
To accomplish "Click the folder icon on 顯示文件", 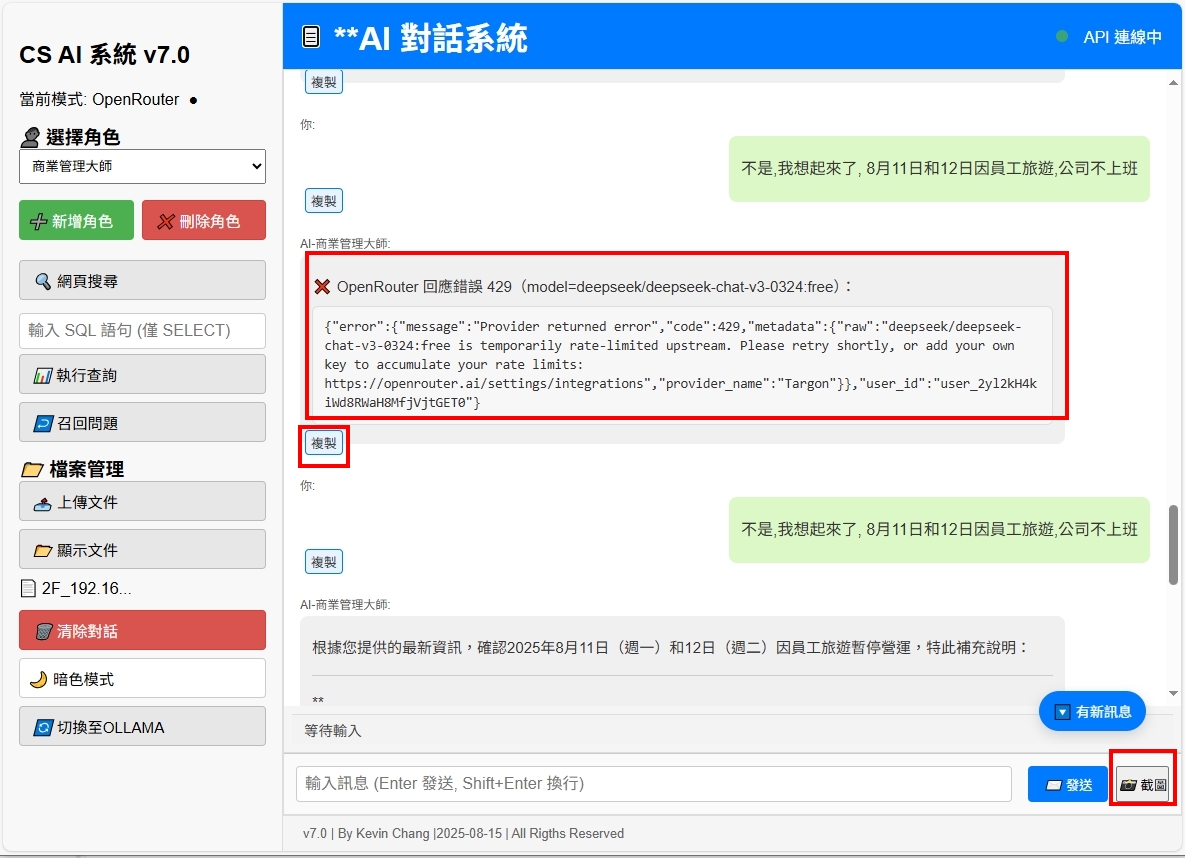I will (x=43, y=550).
